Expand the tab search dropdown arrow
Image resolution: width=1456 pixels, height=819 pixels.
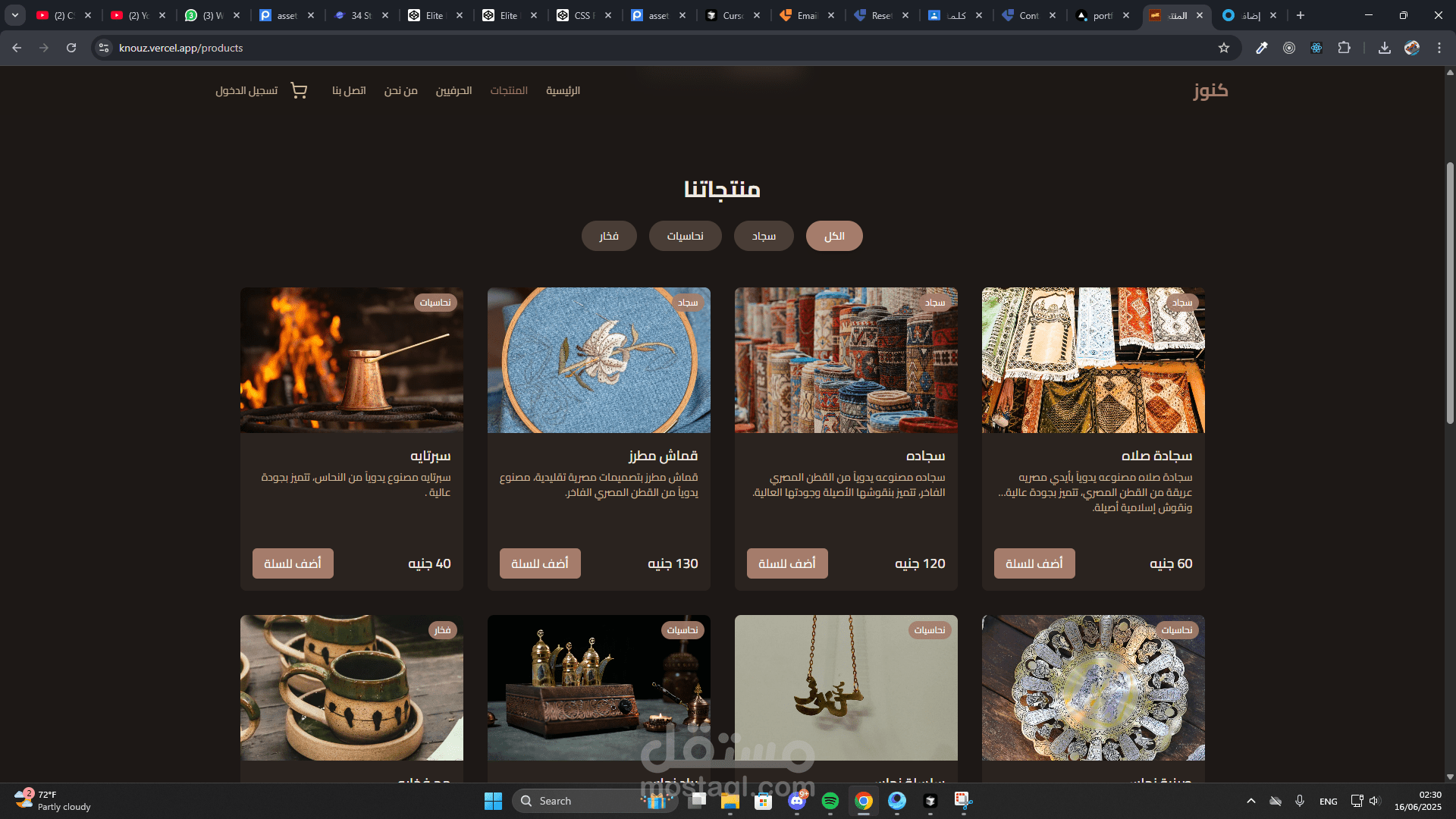(14, 15)
